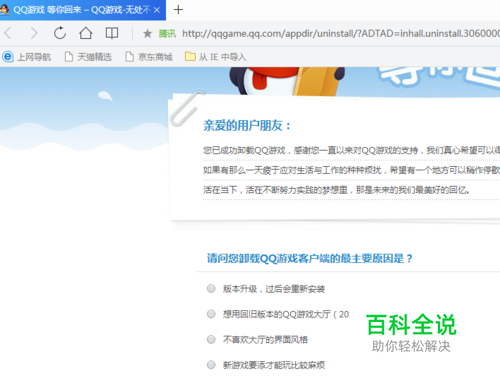Open the 京东商城 bookmark

click(x=149, y=57)
